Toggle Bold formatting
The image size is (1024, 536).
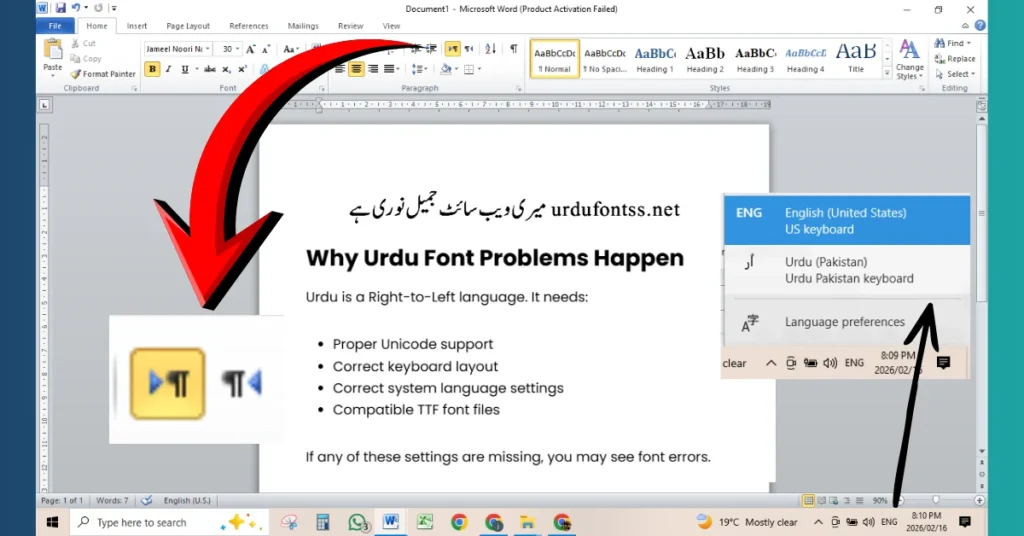152,69
